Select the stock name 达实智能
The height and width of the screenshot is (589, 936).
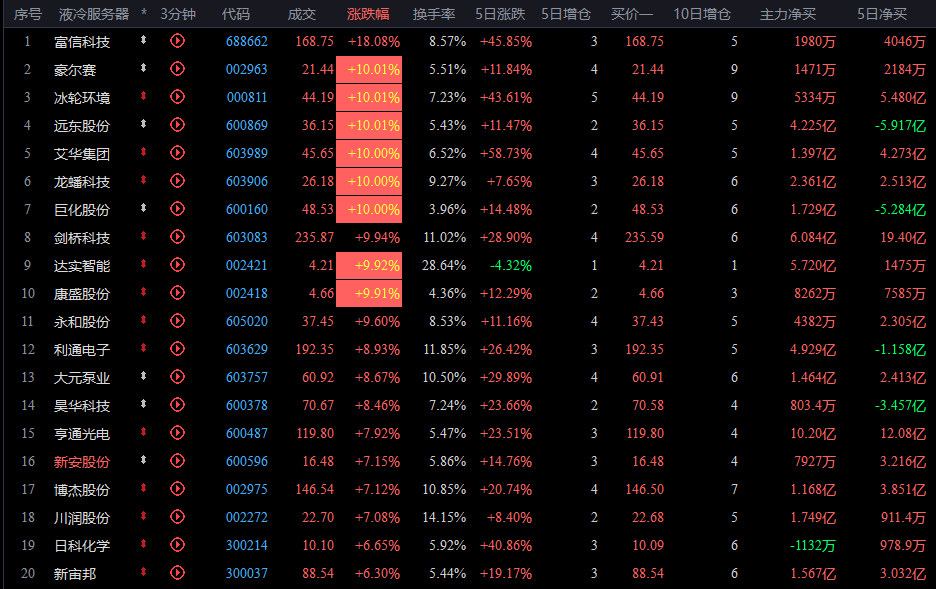pyautogui.click(x=82, y=266)
